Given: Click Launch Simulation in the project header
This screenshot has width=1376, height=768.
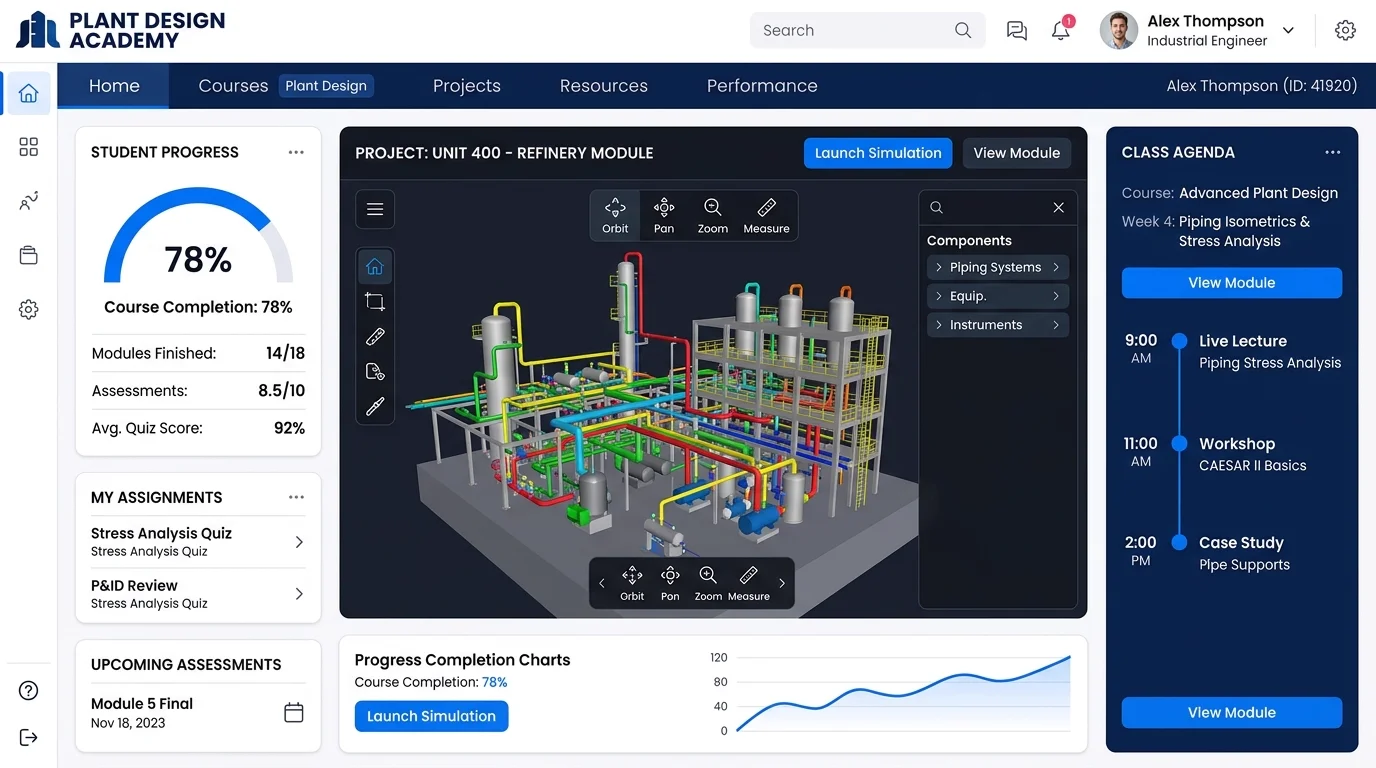Looking at the screenshot, I should (x=878, y=153).
